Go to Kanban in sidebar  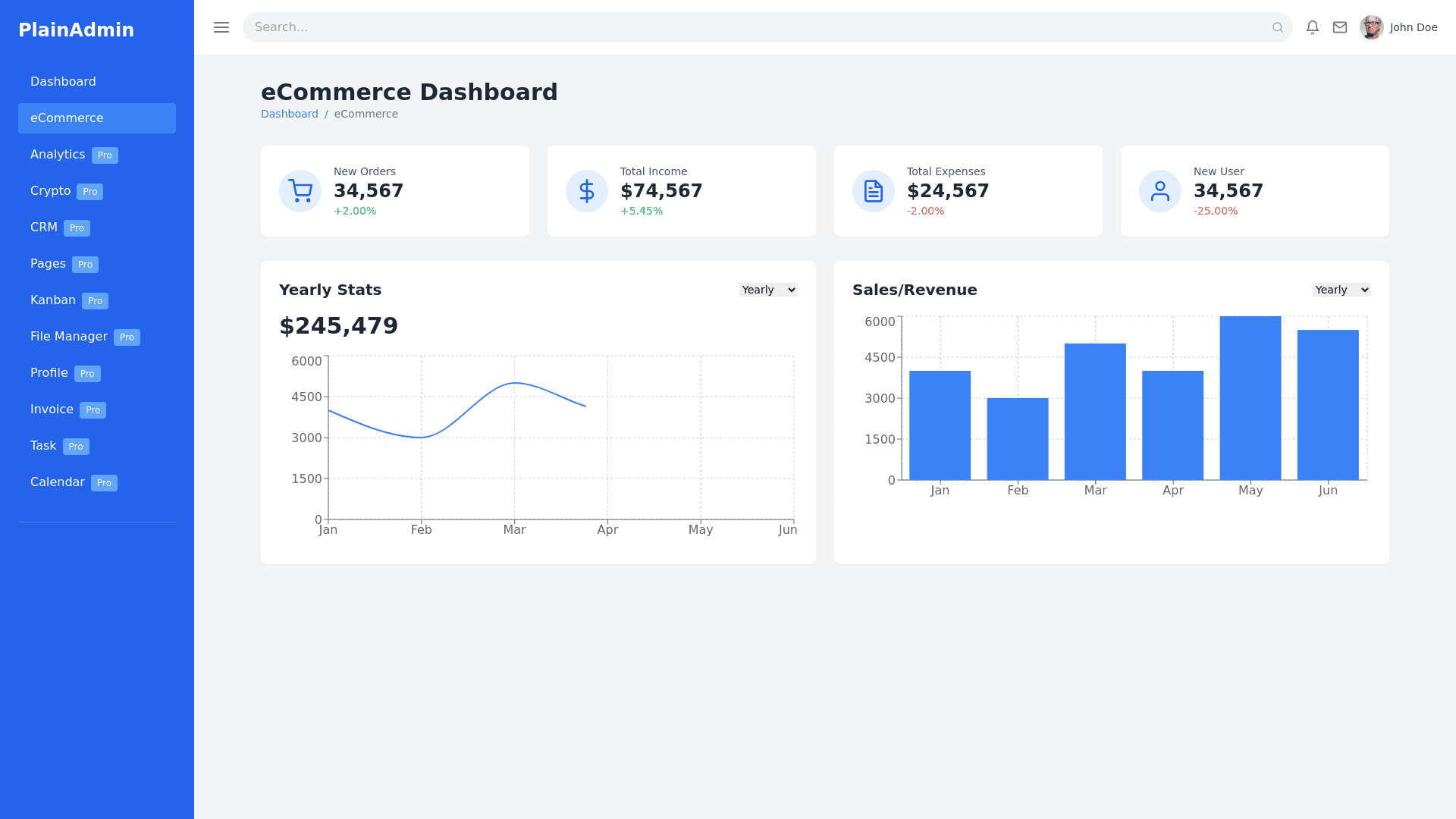[x=53, y=300]
